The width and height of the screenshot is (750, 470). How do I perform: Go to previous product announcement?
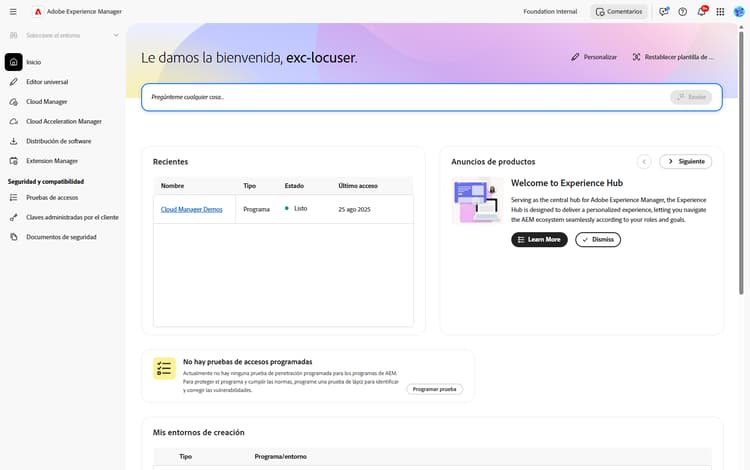pos(644,162)
